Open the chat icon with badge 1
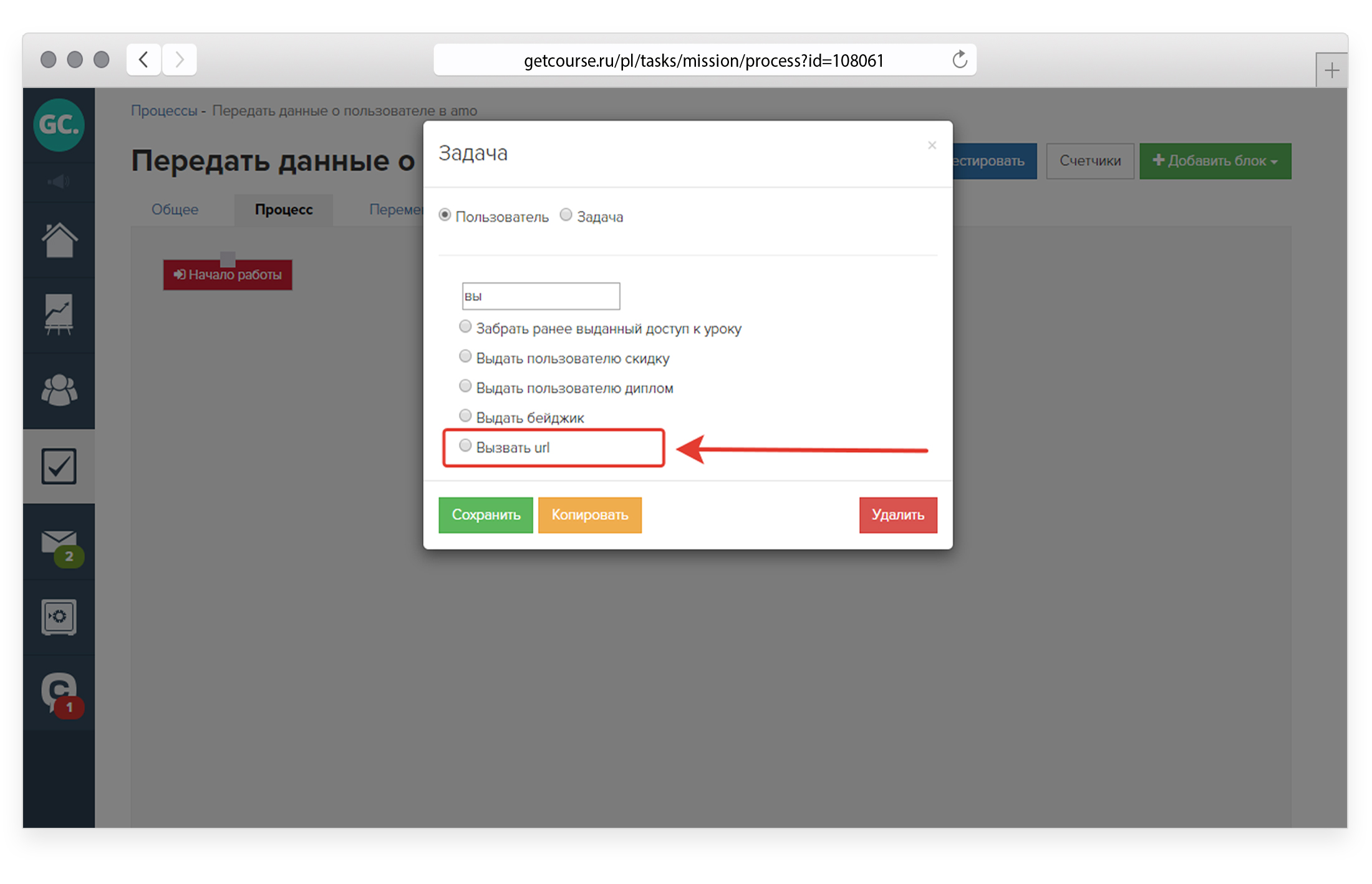The image size is (1372, 884). point(59,692)
